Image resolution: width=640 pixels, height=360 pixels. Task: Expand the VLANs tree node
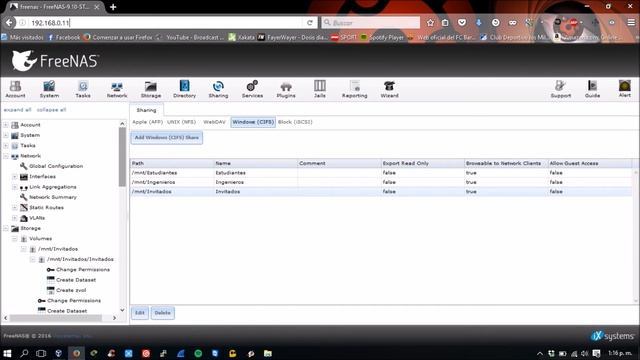coord(15,218)
